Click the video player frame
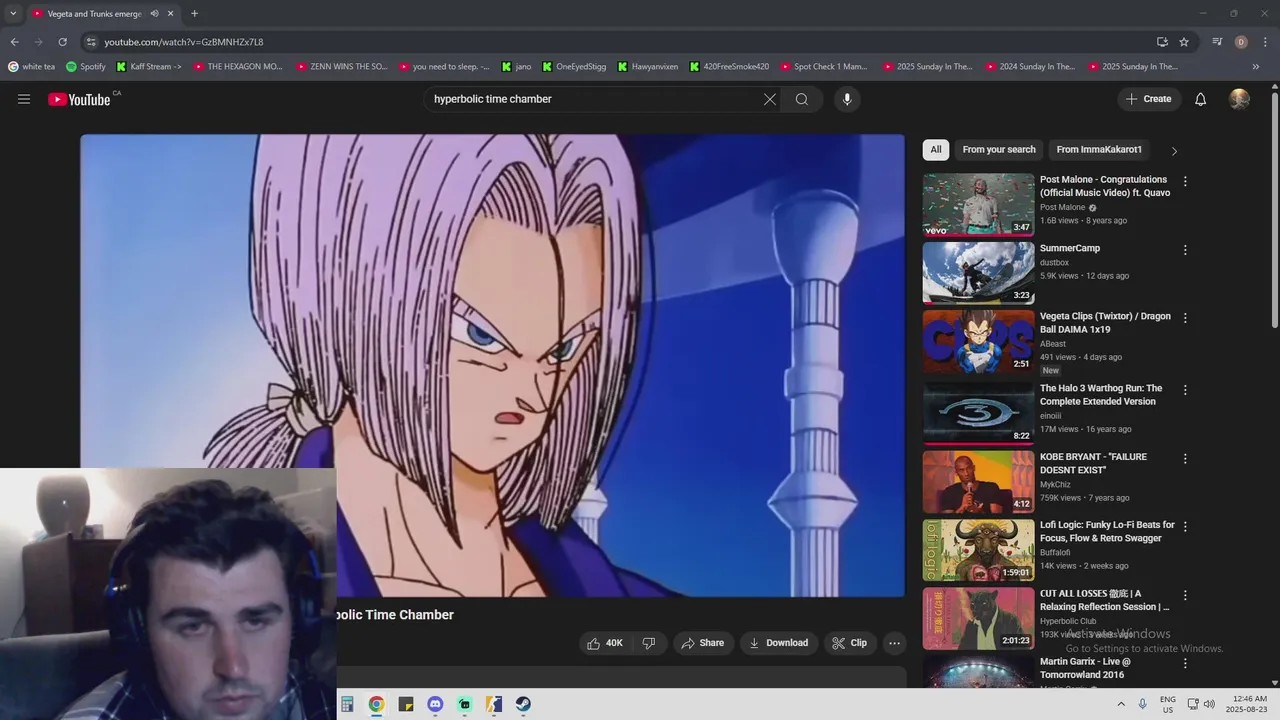 point(492,365)
